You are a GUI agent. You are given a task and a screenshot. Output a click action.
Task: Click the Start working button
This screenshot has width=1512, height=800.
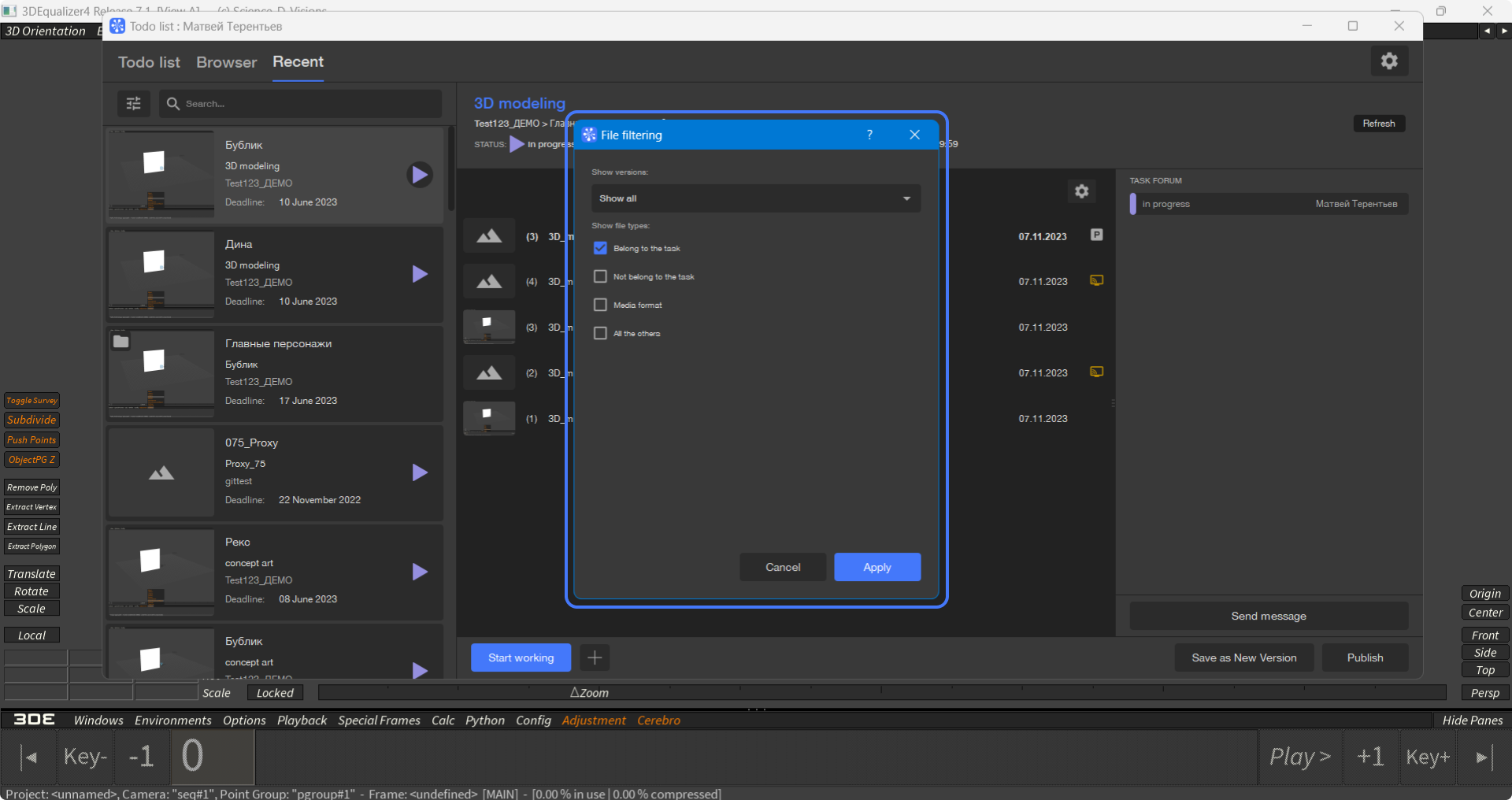[521, 657]
